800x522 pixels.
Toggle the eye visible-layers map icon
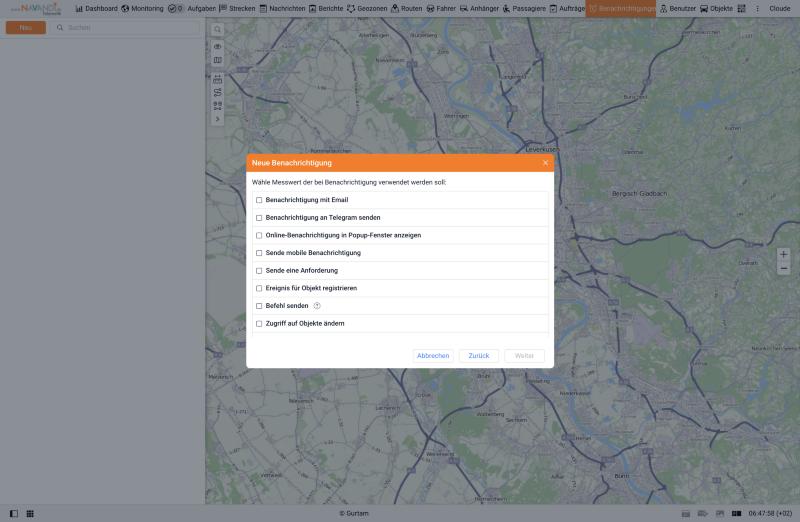(x=217, y=47)
